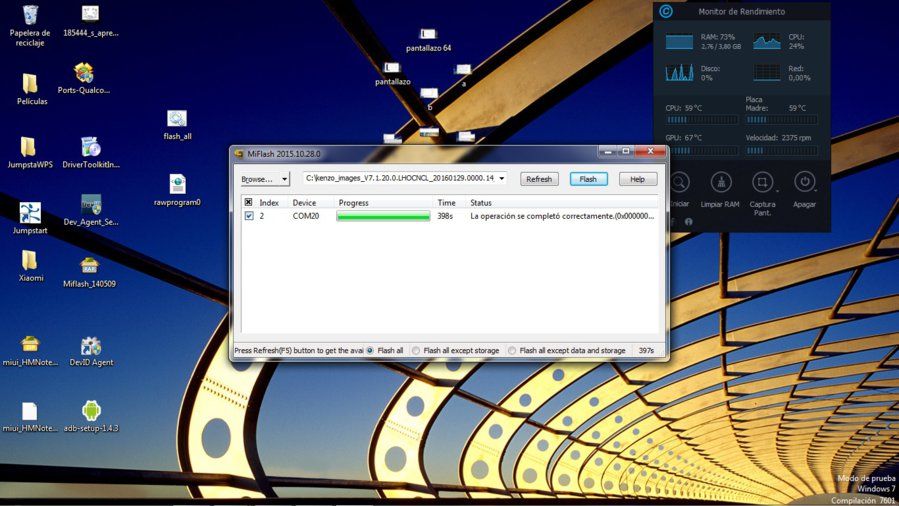Click the Monitor de Rendimiento logo icon
899x506 pixels.
666,11
